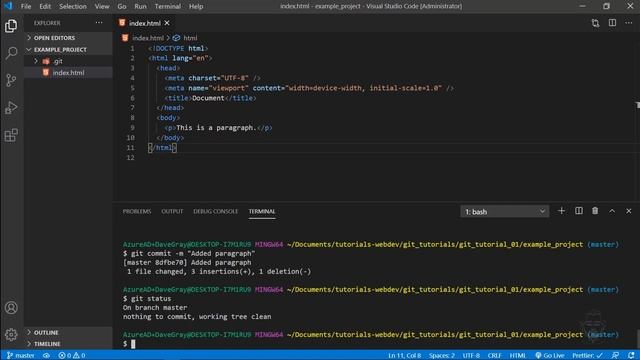
Task: Click the Prettier status item
Action: coord(587,356)
